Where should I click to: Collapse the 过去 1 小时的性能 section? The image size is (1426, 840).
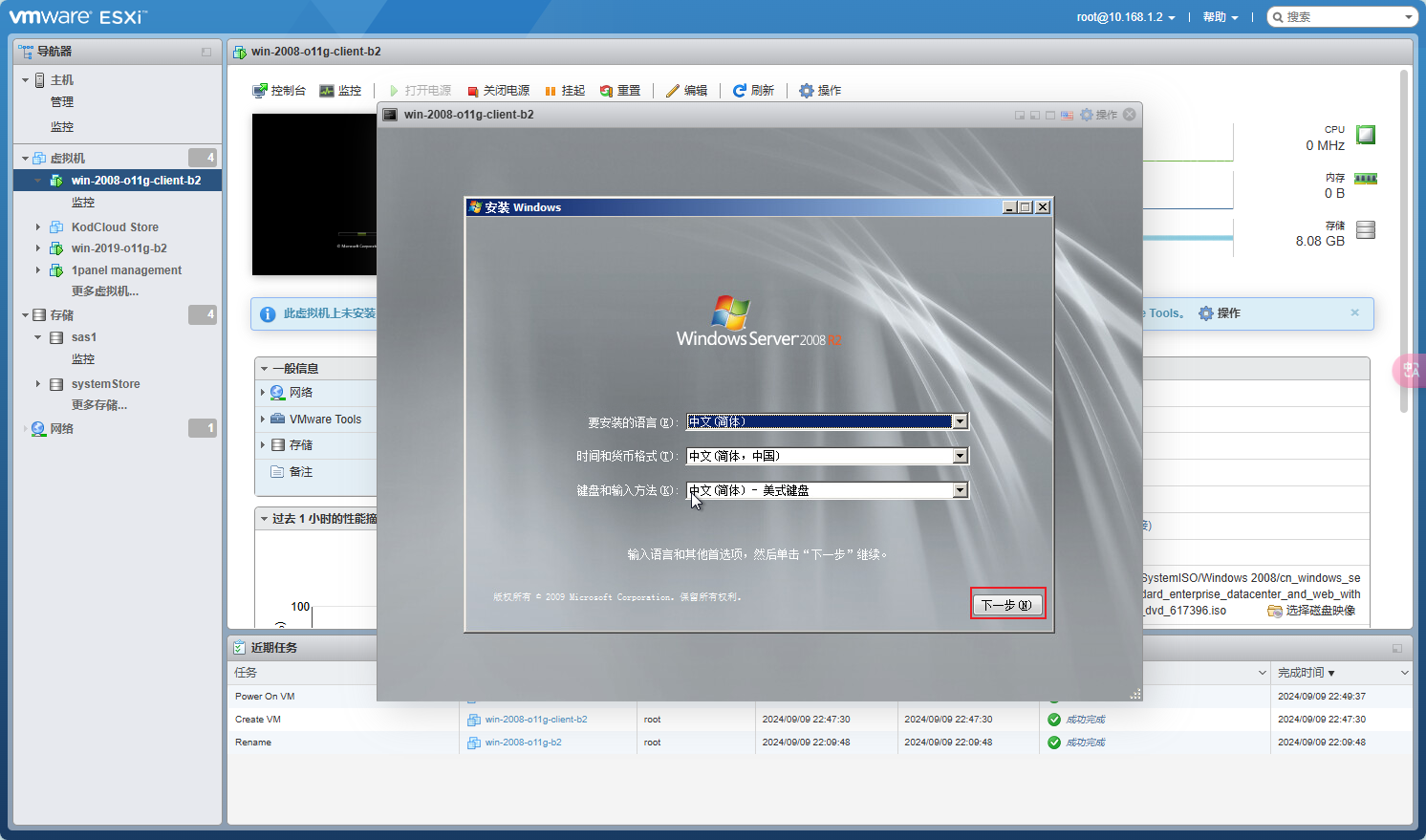click(264, 519)
